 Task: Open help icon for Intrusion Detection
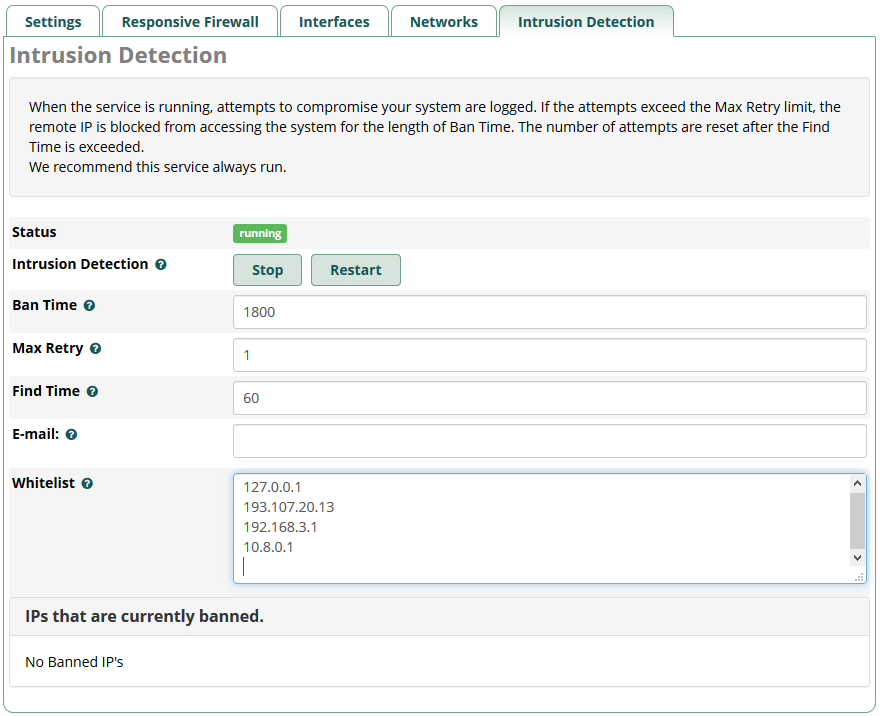coord(161,264)
